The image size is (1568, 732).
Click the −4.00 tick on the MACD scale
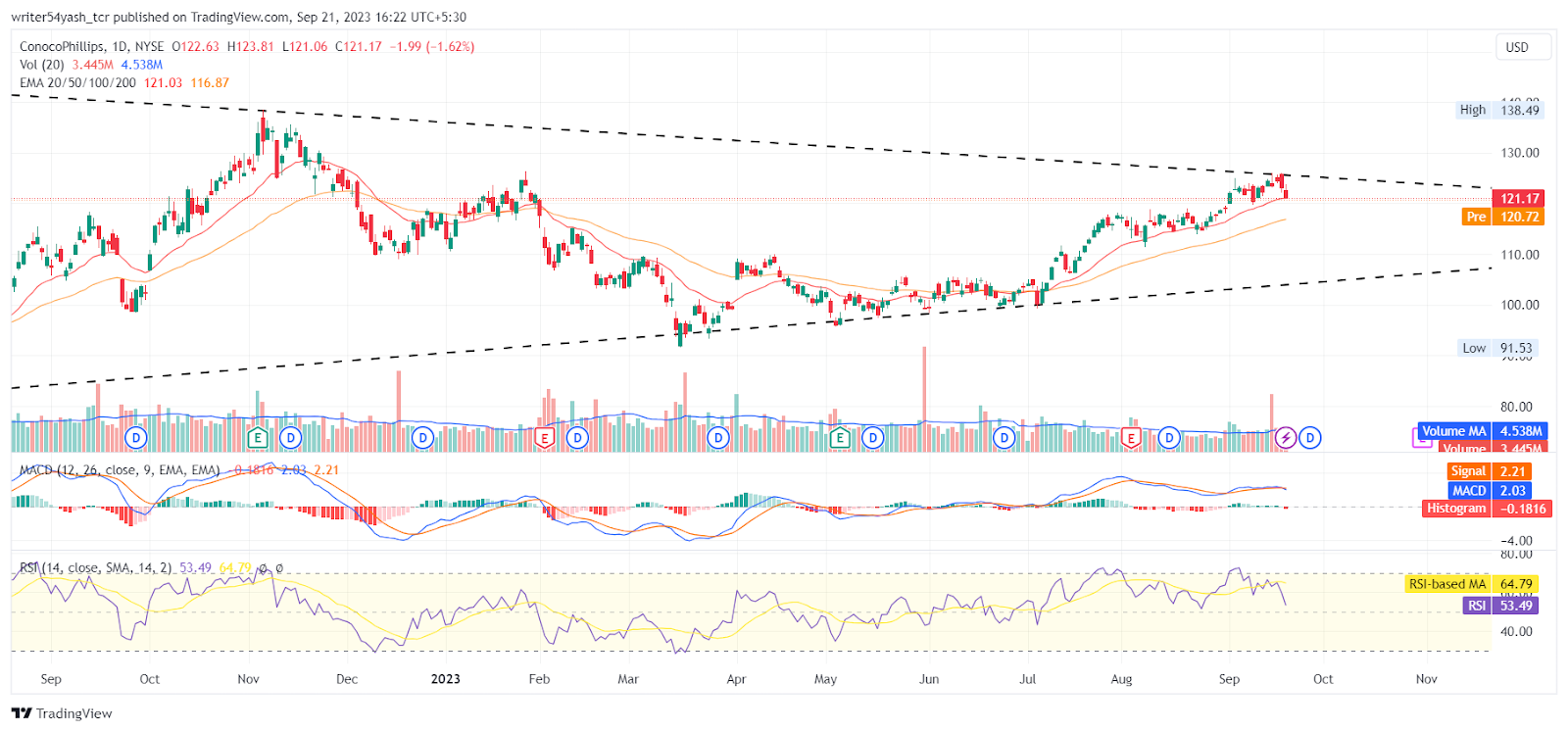1517,541
